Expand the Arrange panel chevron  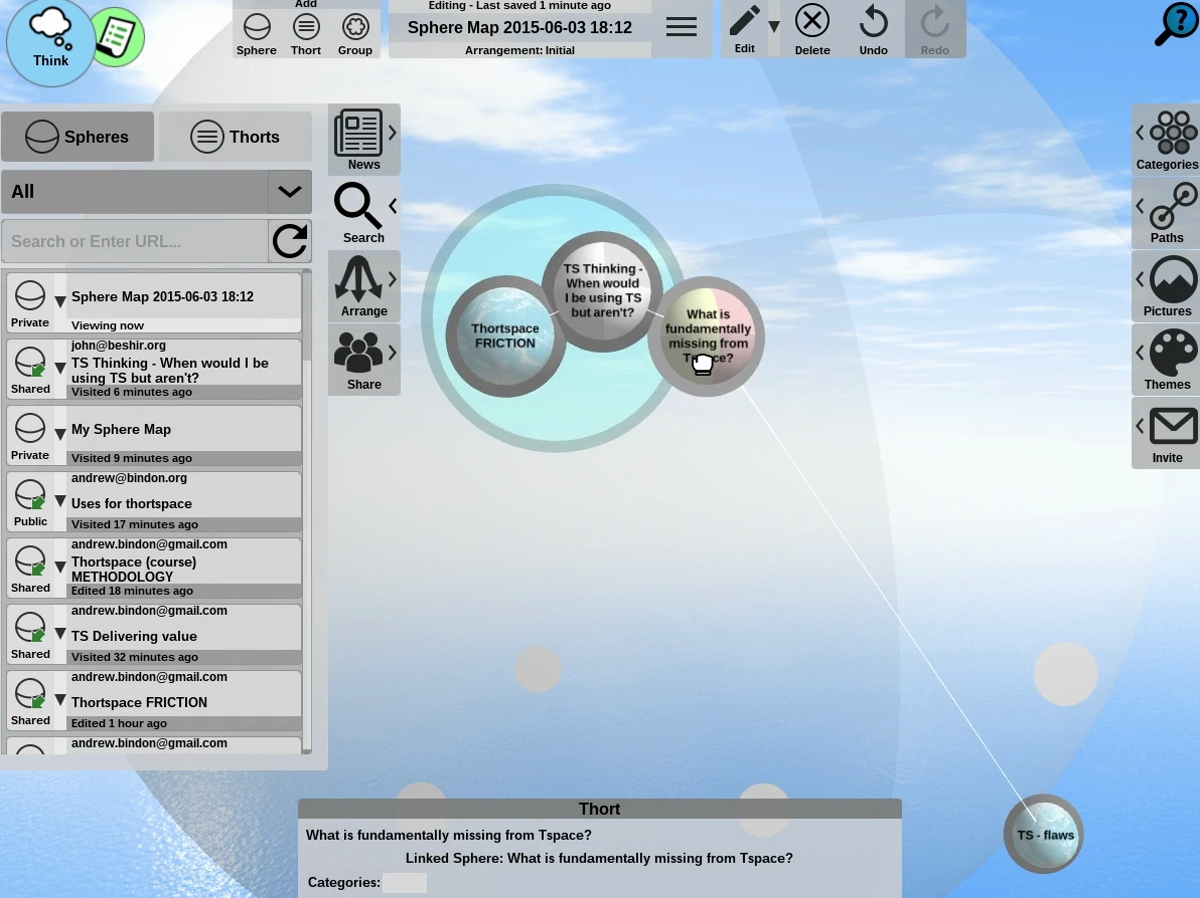tap(393, 279)
